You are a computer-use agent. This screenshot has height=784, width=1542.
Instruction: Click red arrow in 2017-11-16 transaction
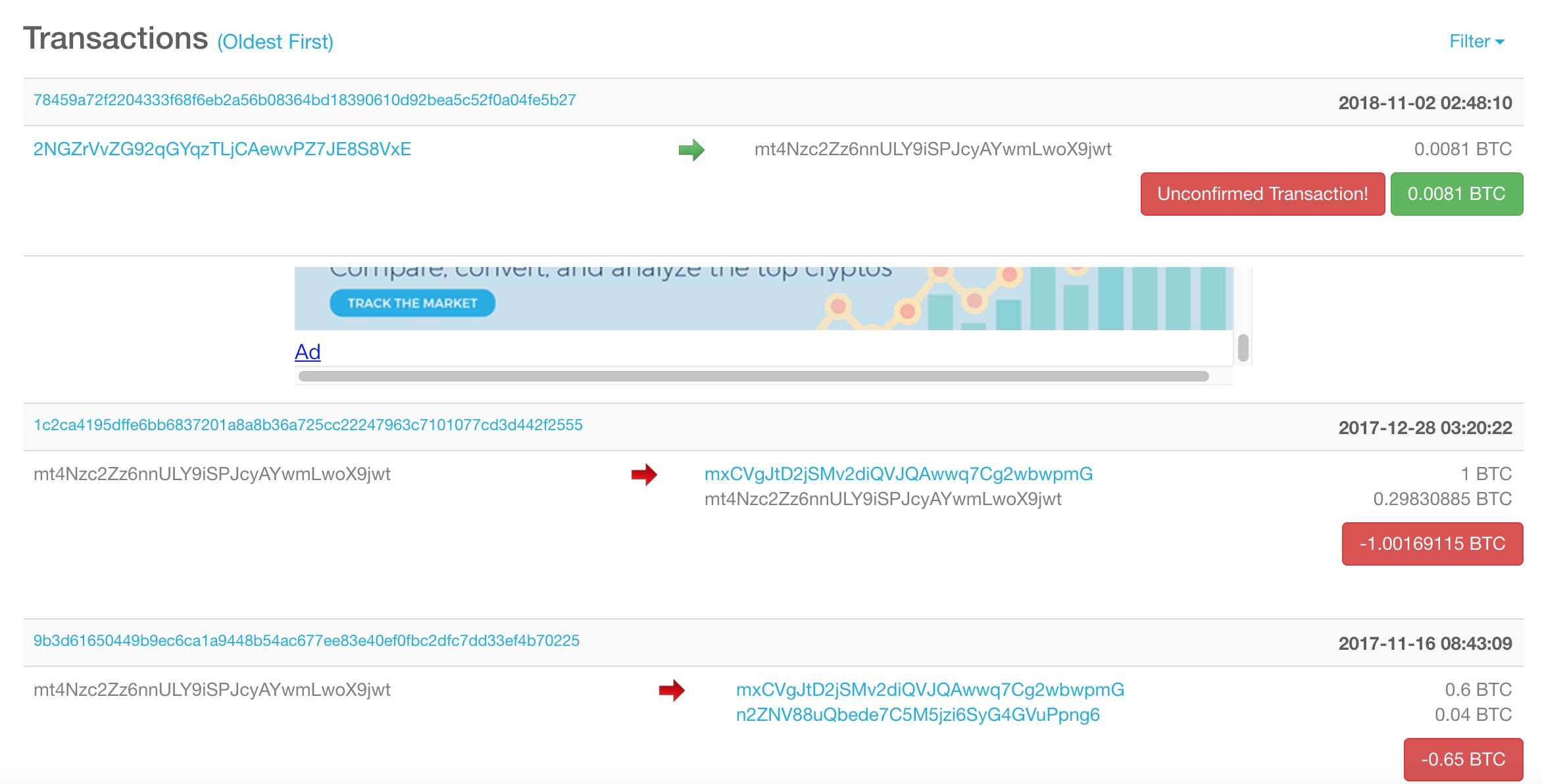672,690
